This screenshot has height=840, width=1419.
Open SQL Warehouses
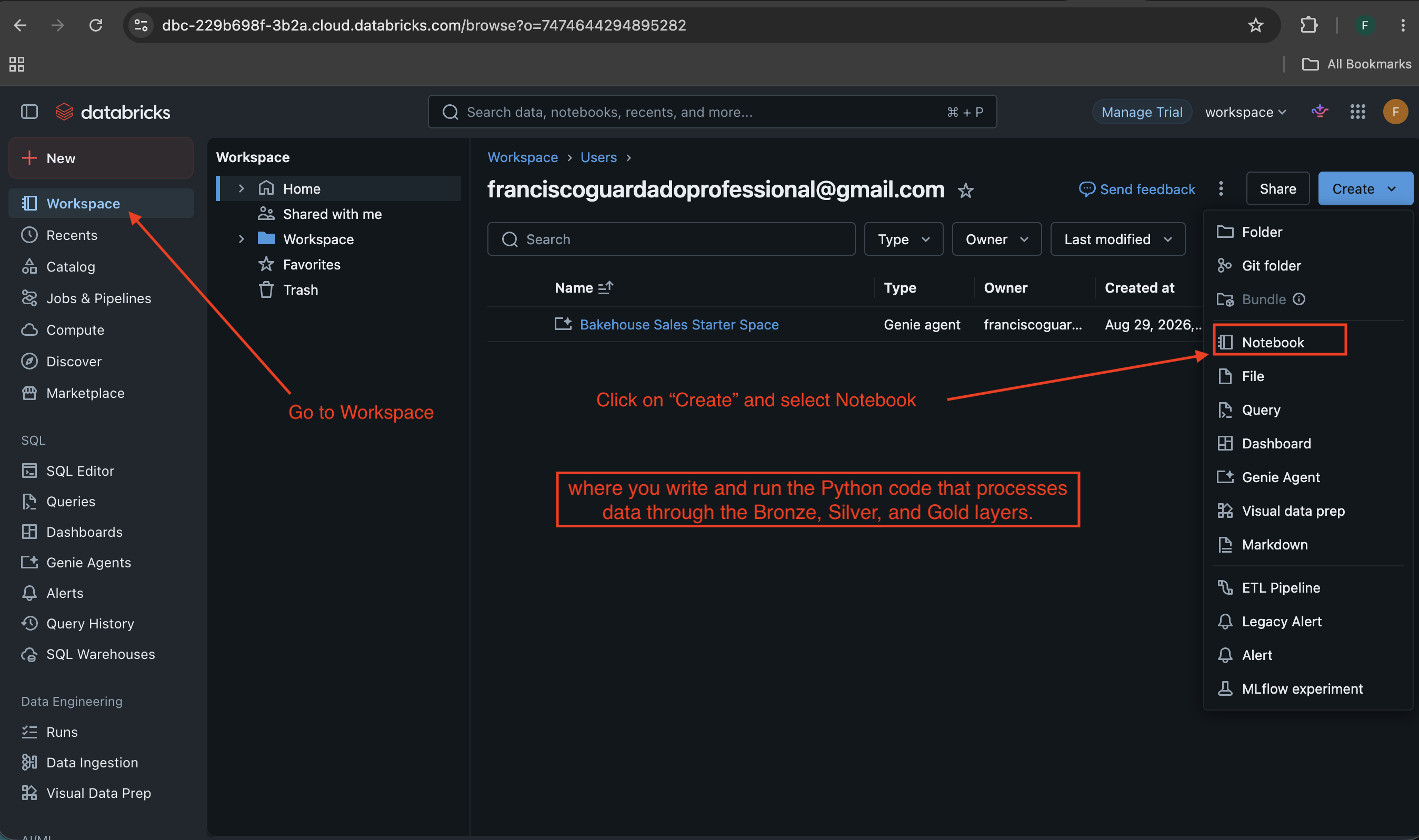point(101,654)
